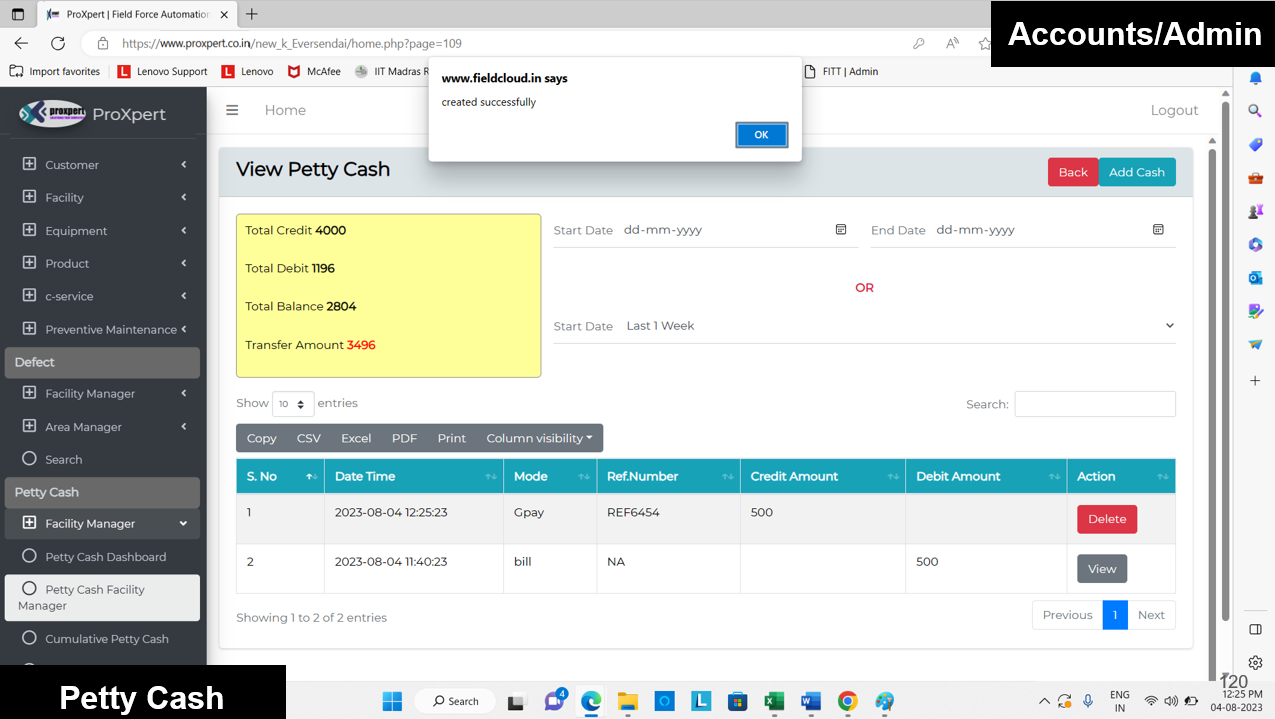The height and width of the screenshot is (719, 1275).
Task: Click the Edge sidebar search icon
Action: [1255, 111]
